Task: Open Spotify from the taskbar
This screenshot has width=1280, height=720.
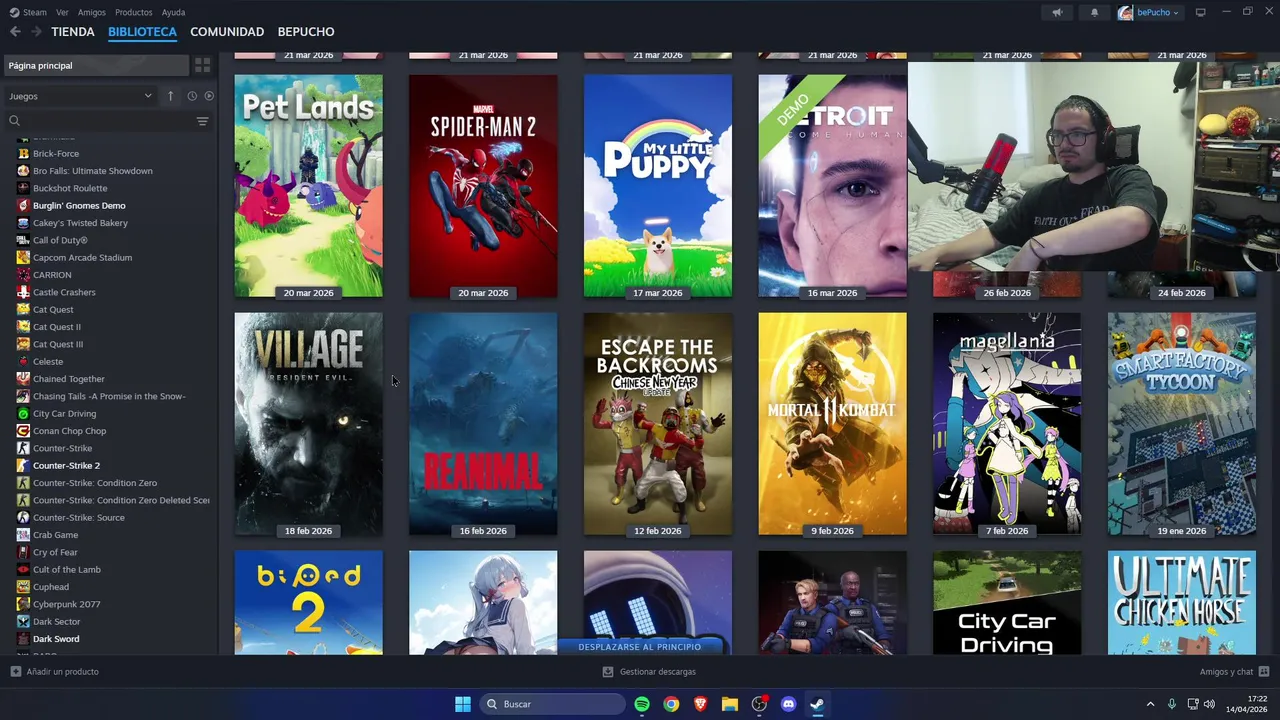Action: pos(642,704)
